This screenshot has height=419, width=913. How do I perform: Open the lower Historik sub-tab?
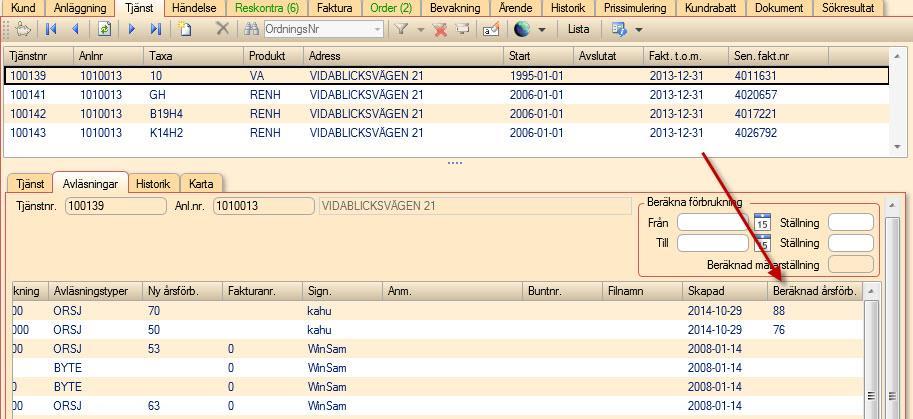pos(153,184)
